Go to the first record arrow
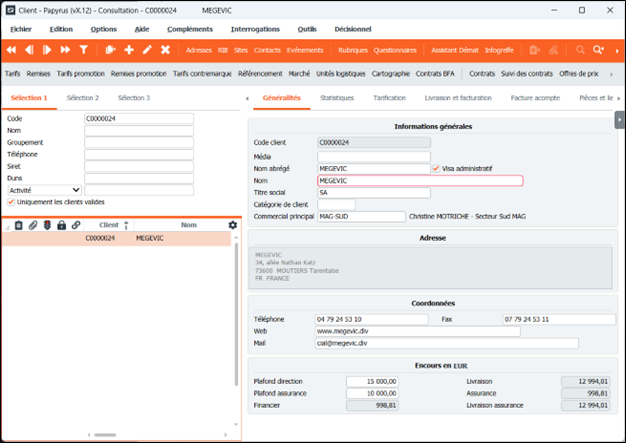This screenshot has width=626, height=443. (13, 49)
